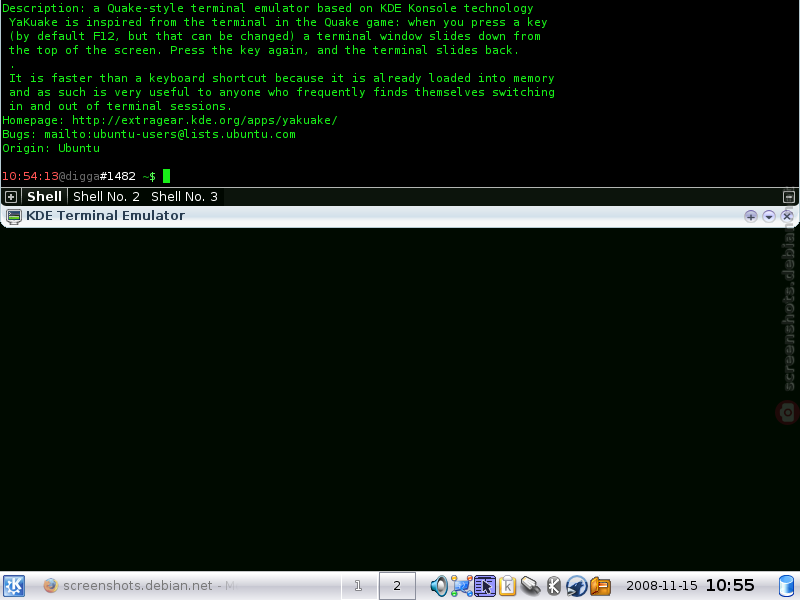The width and height of the screenshot is (800, 600).
Task: Click the 'Origin: Ubuntu' line in the terminal
Action: (x=51, y=148)
